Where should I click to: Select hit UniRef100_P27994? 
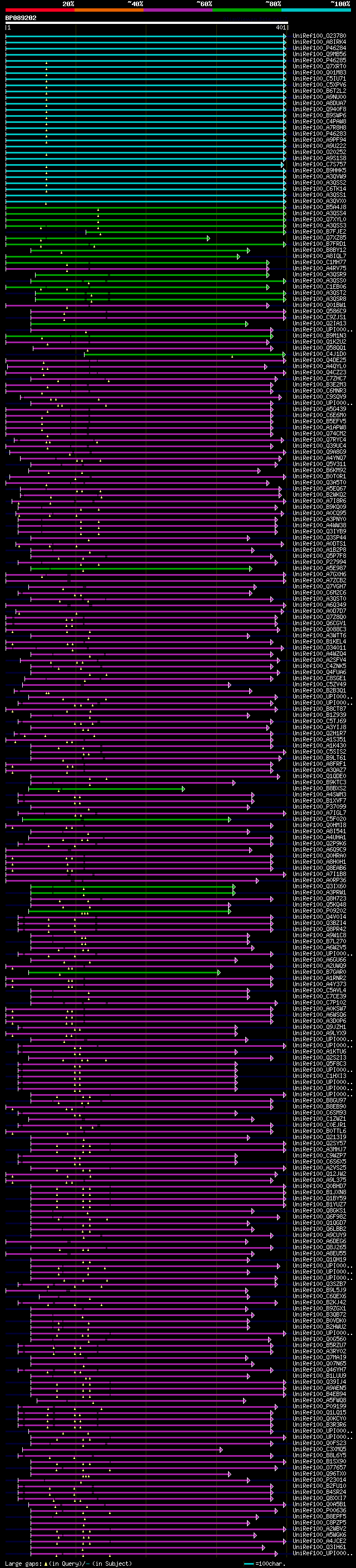(319, 562)
